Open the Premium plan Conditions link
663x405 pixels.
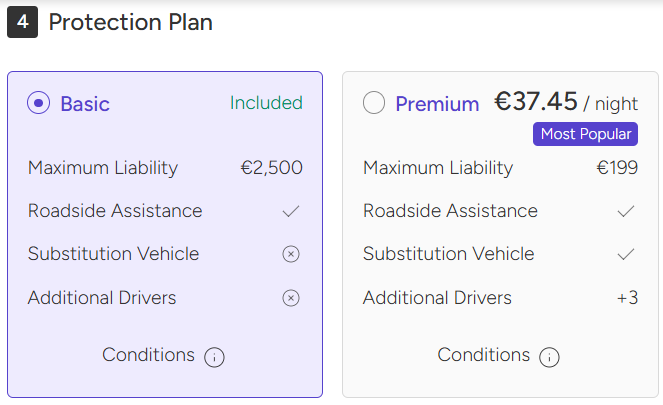pyautogui.click(x=483, y=355)
